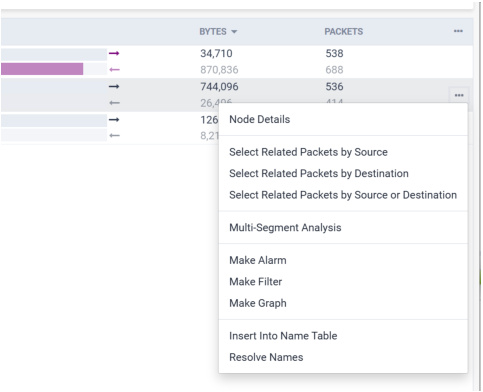483x392 pixels.
Task: Click the dark right arrow beside 744,096 bytes
Action: 114,87
